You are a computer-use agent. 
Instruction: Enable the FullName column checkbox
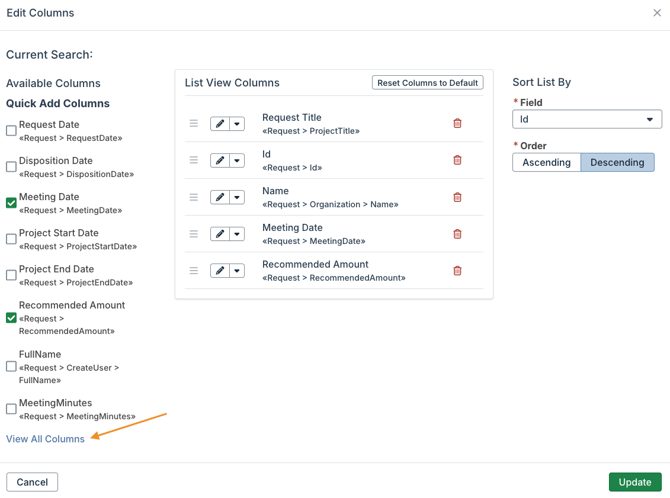tap(12, 367)
